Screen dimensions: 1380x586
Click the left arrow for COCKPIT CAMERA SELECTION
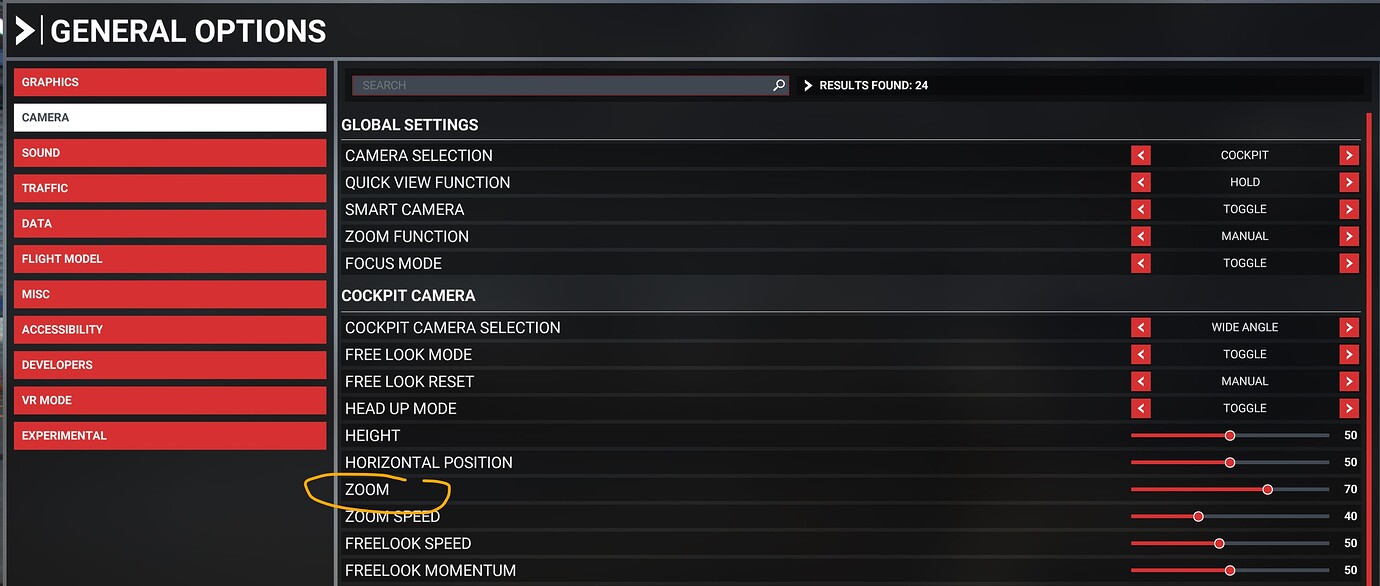click(1141, 327)
